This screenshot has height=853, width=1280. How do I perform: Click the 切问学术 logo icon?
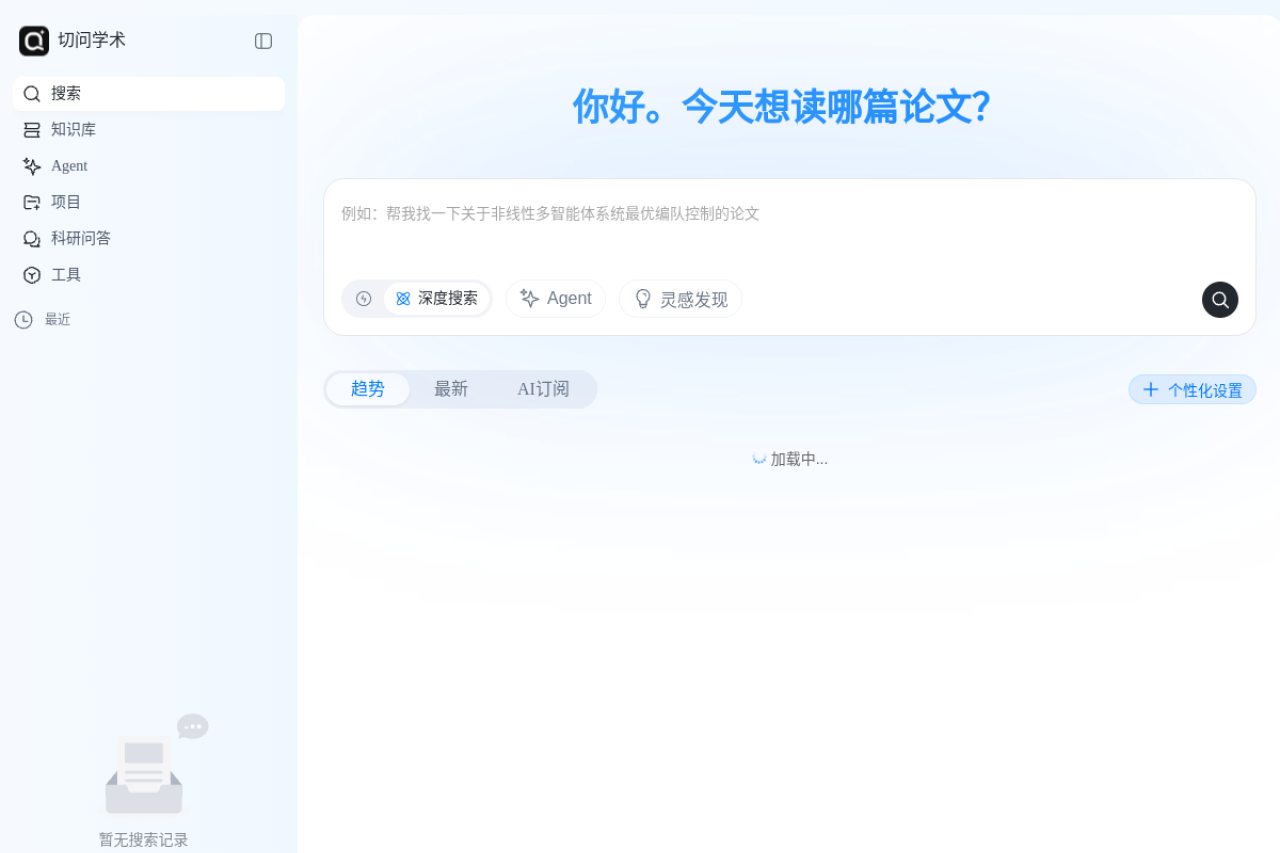[x=34, y=41]
